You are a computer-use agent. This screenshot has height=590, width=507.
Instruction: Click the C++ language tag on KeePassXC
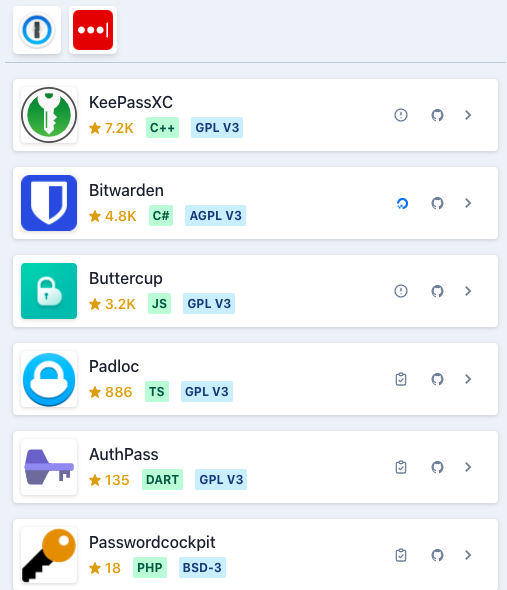click(x=162, y=128)
